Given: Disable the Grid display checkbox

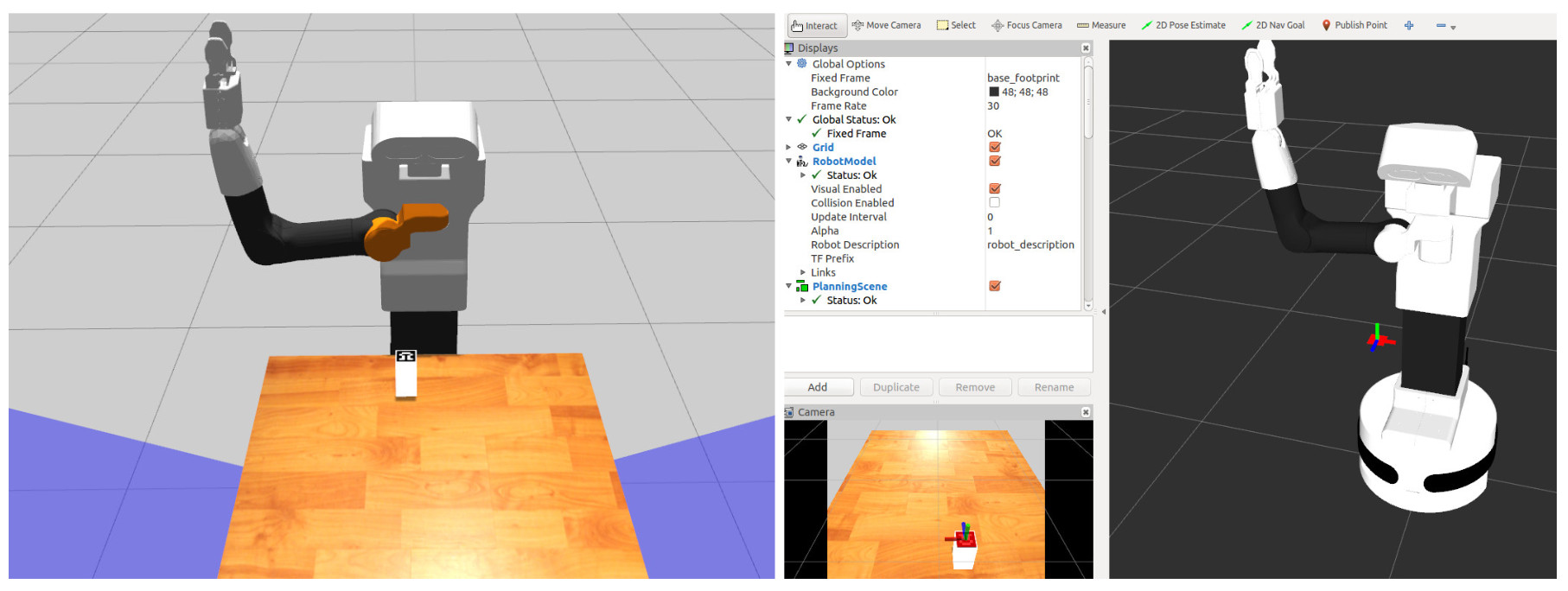Looking at the screenshot, I should 995,148.
